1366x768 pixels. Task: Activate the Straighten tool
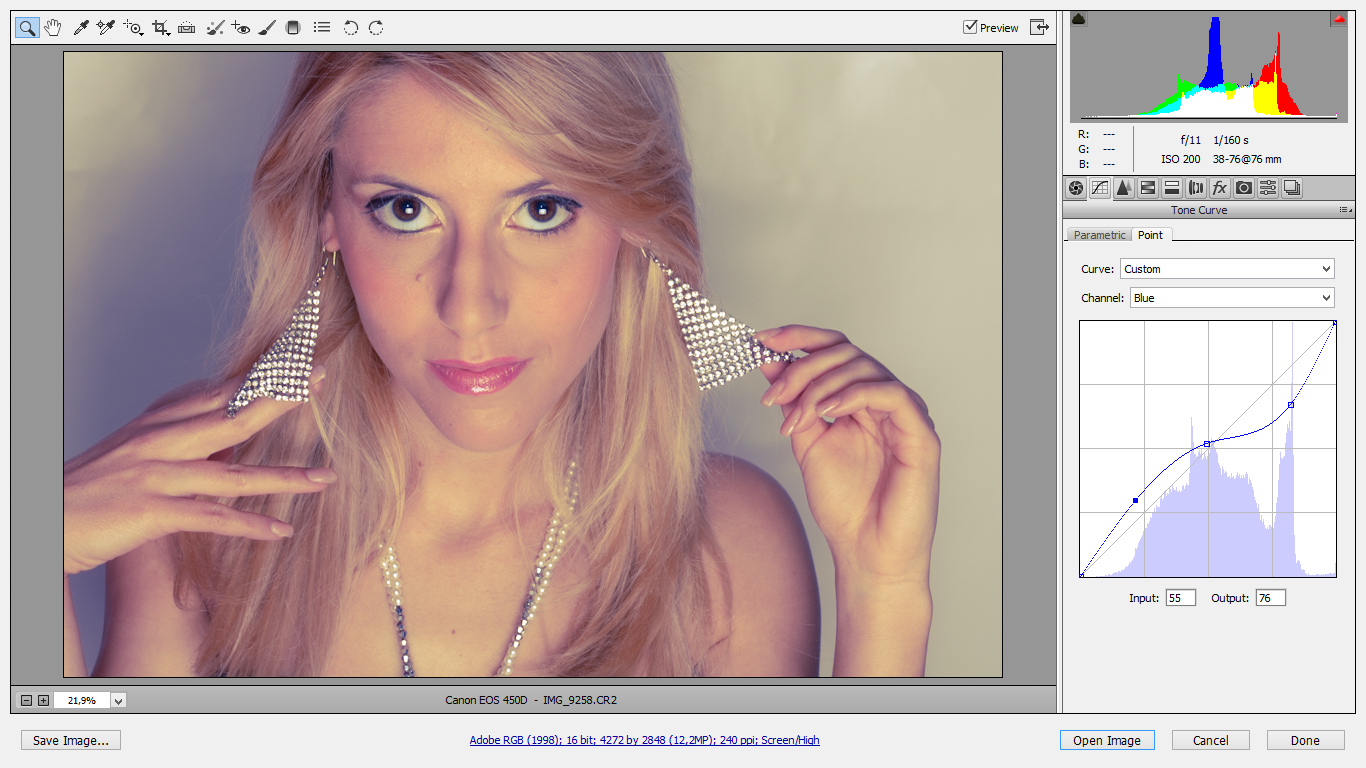pos(187,28)
